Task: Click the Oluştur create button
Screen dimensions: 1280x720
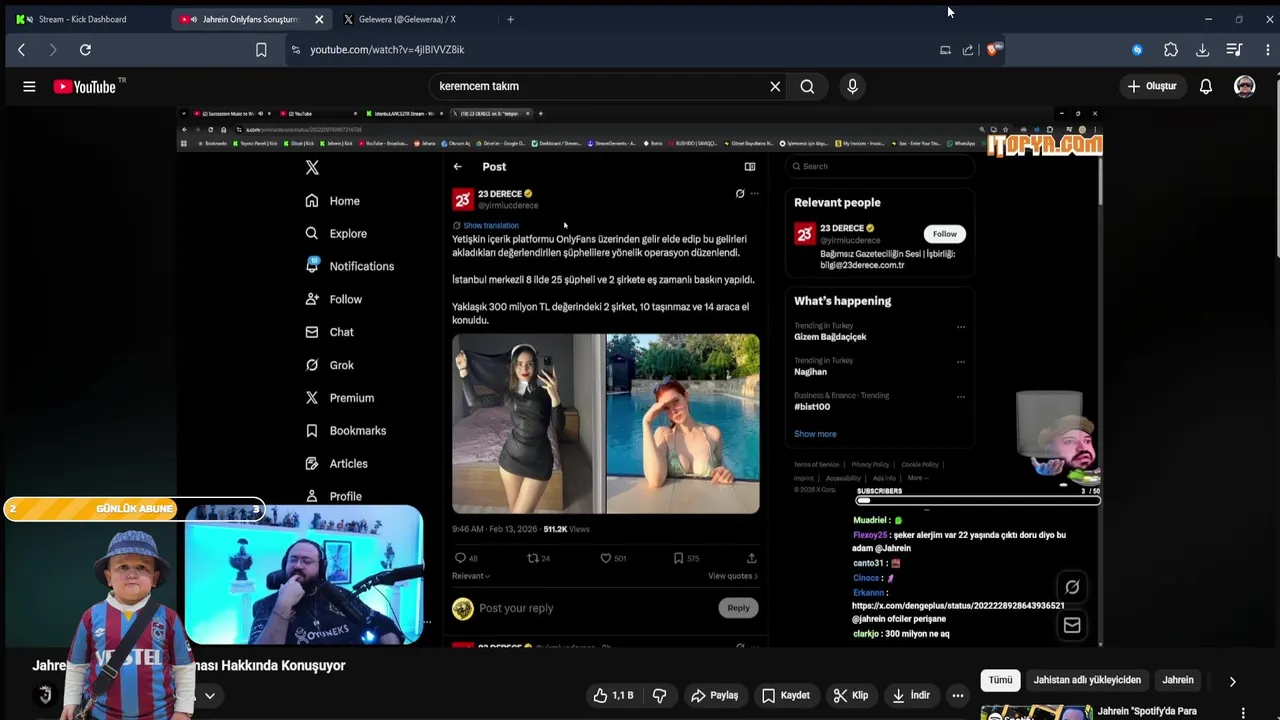Action: (1152, 87)
